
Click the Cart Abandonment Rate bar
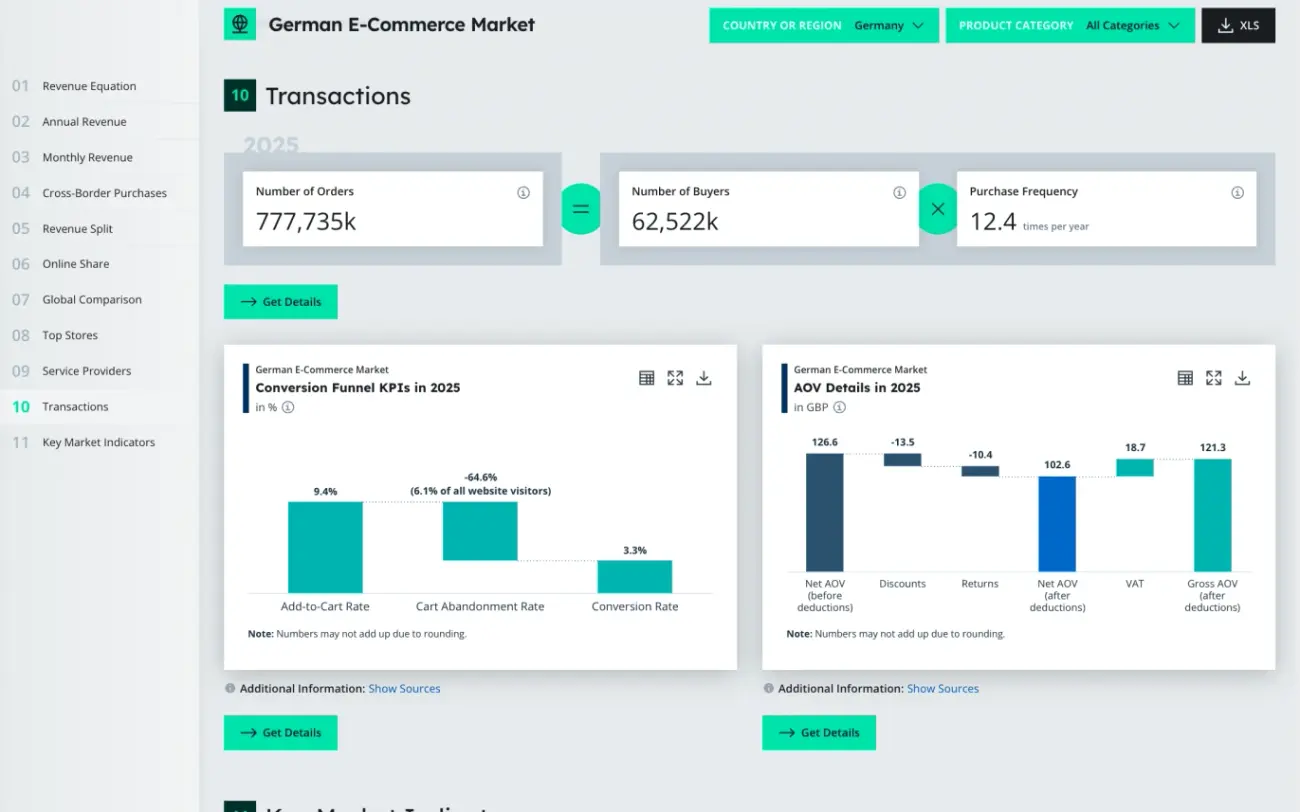coord(480,531)
